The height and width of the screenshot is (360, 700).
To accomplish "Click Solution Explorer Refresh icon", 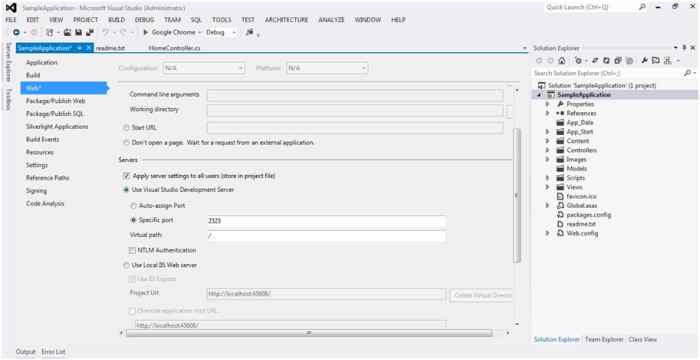I will click(x=606, y=61).
